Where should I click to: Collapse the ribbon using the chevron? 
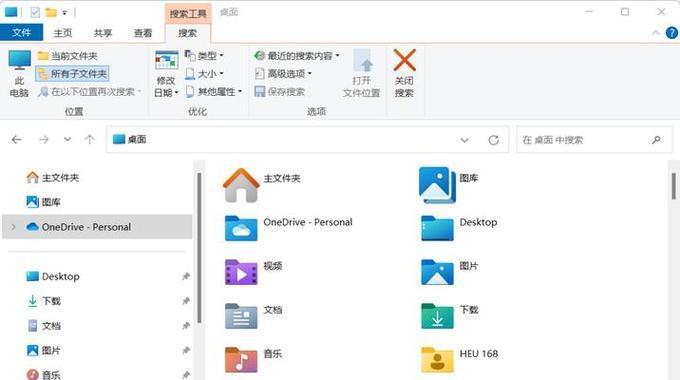656,33
